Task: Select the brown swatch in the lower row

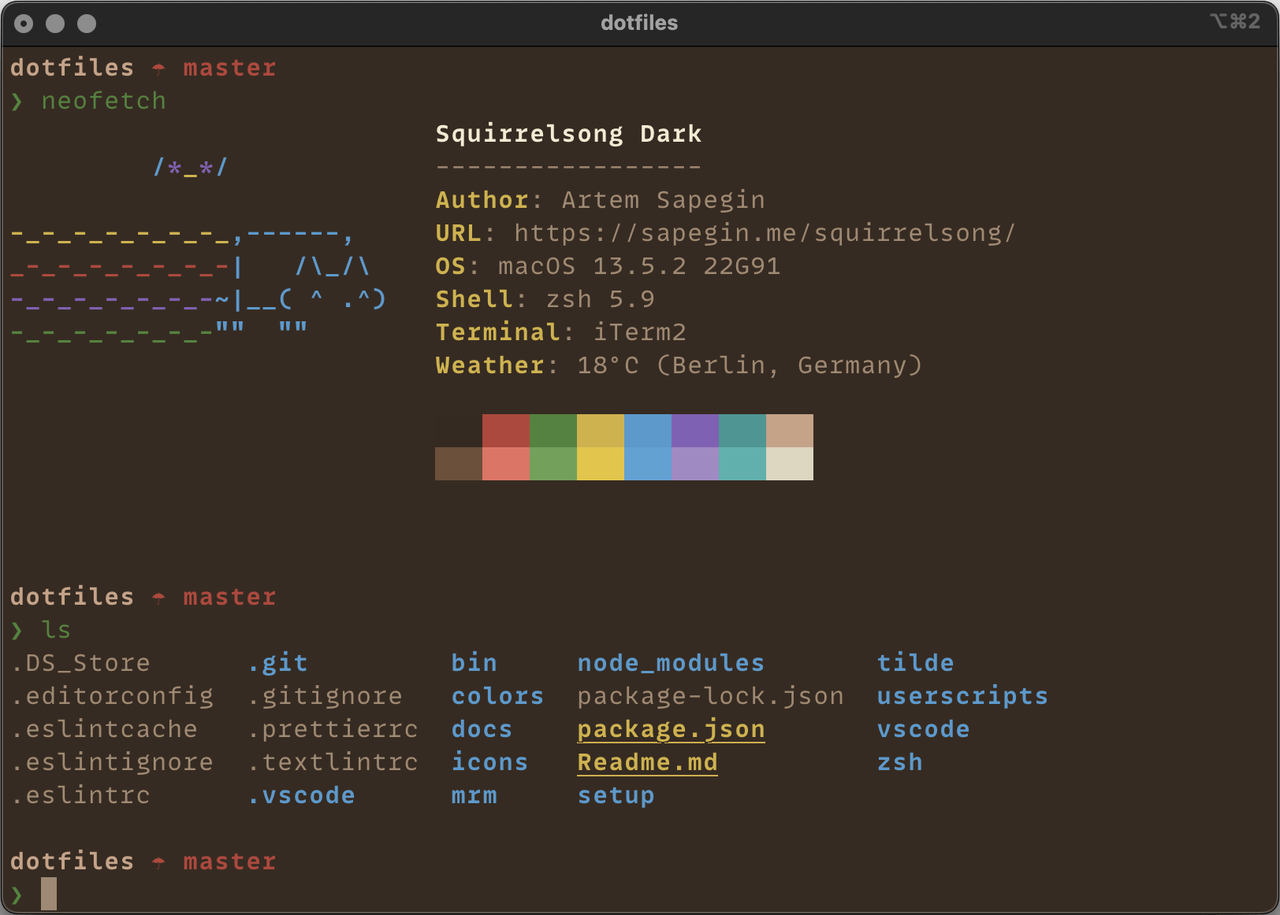Action: coord(459,463)
